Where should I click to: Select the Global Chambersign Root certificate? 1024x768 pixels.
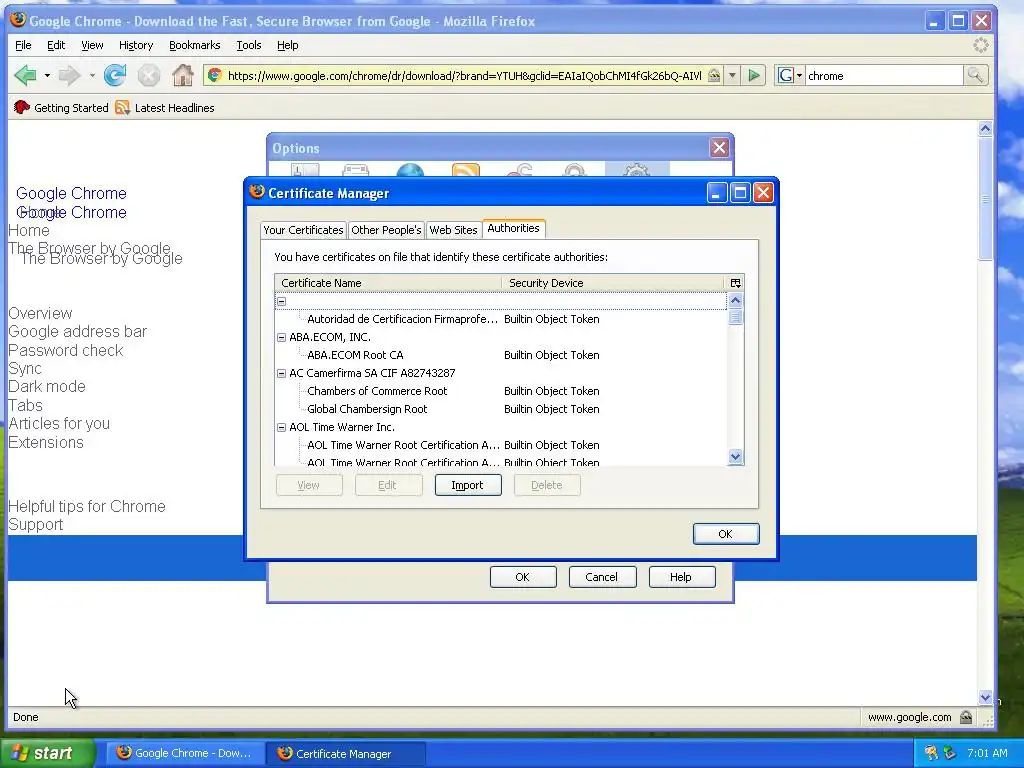(x=500, y=409)
